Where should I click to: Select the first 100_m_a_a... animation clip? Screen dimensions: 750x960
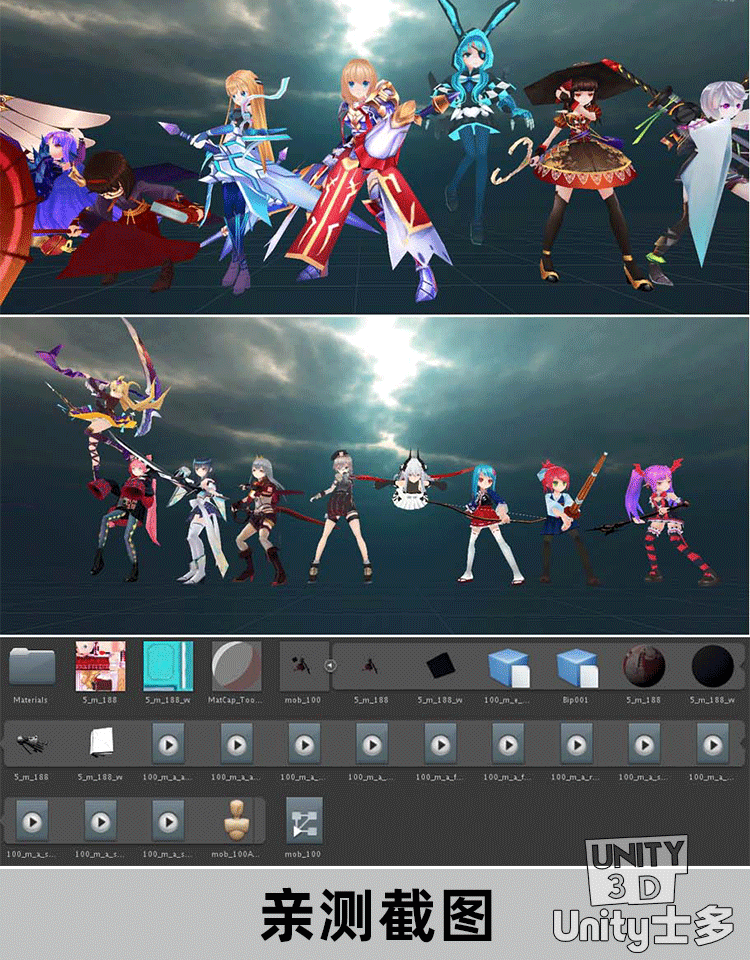click(168, 743)
